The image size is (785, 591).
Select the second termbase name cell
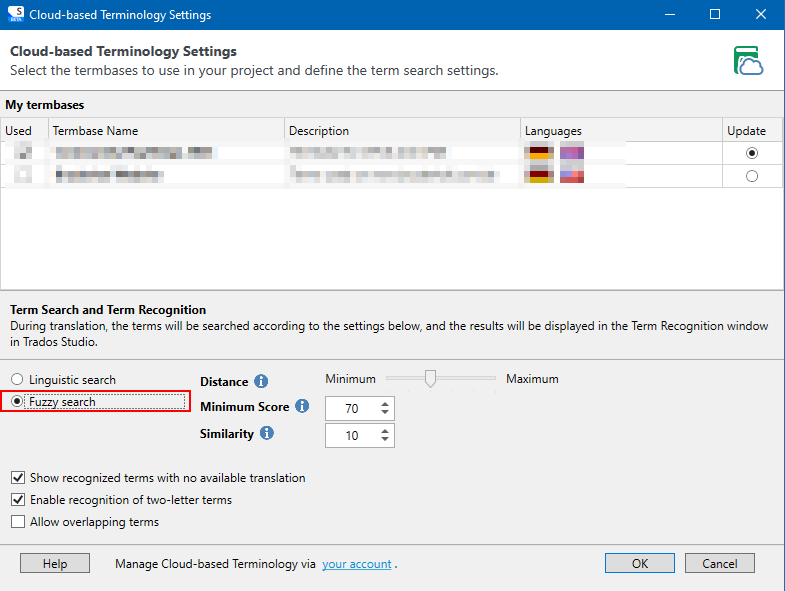(166, 175)
